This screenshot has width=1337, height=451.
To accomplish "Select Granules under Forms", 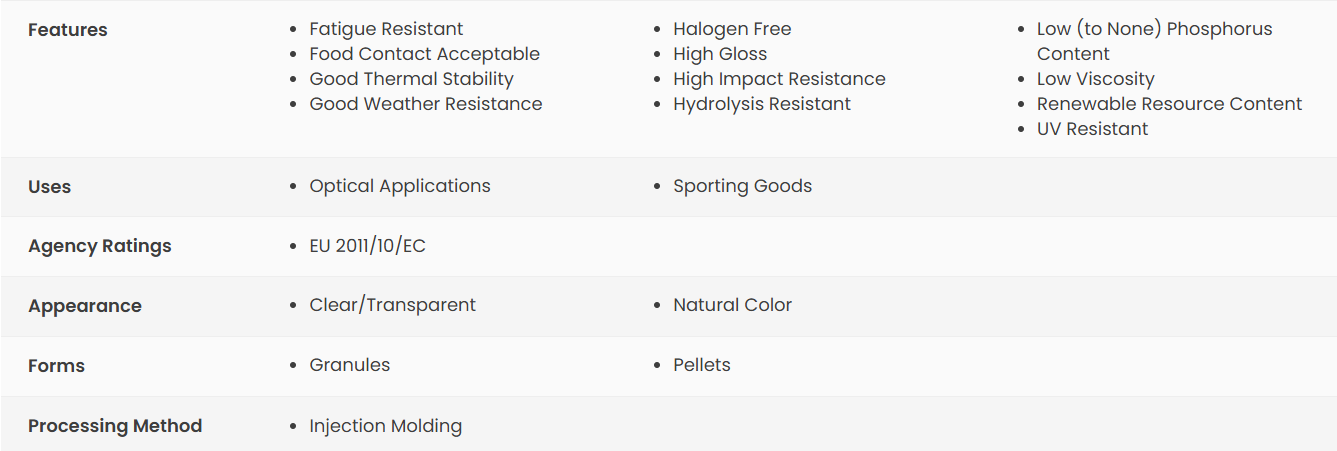I will (349, 365).
